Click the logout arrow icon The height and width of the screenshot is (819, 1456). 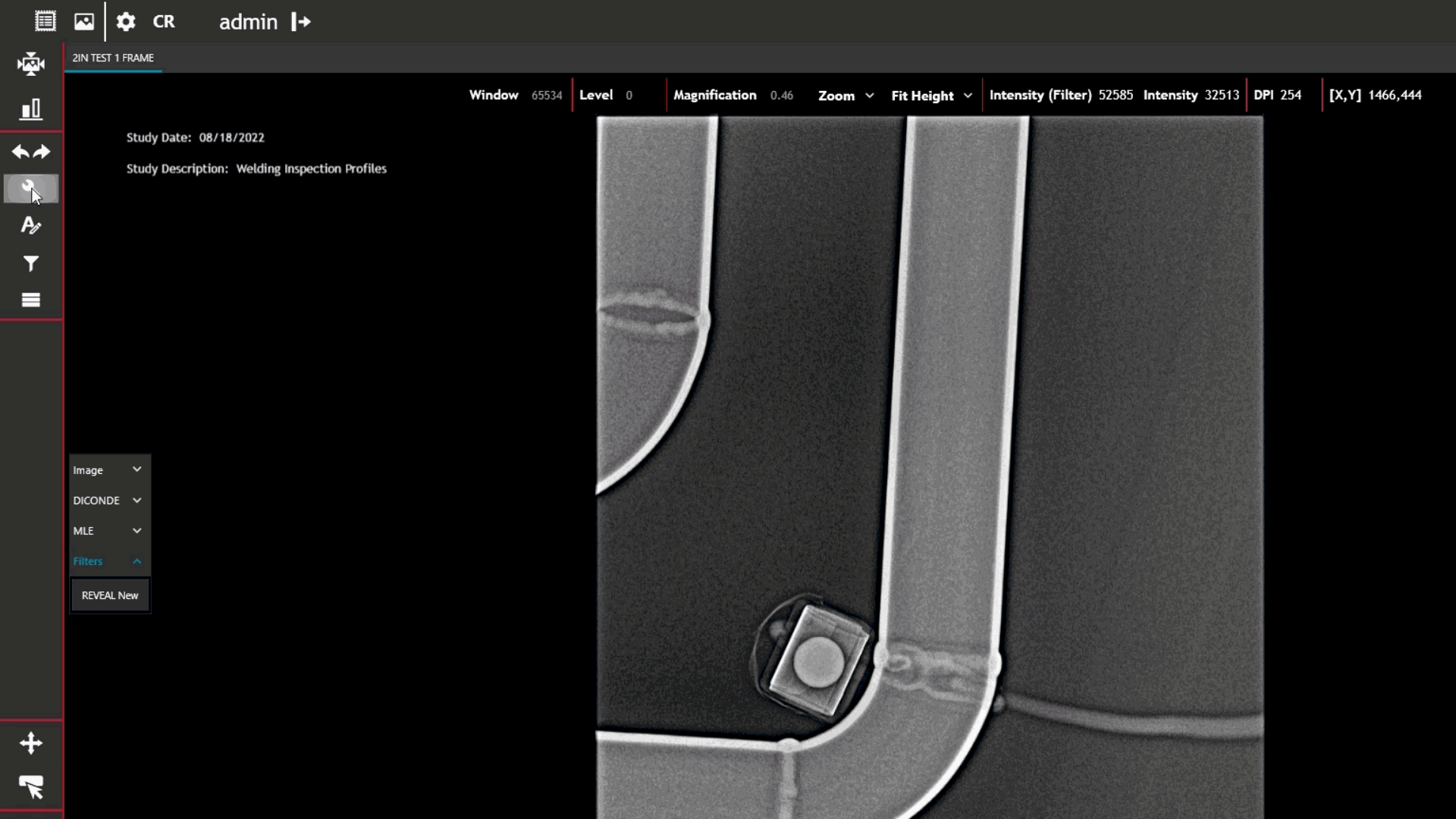(301, 22)
